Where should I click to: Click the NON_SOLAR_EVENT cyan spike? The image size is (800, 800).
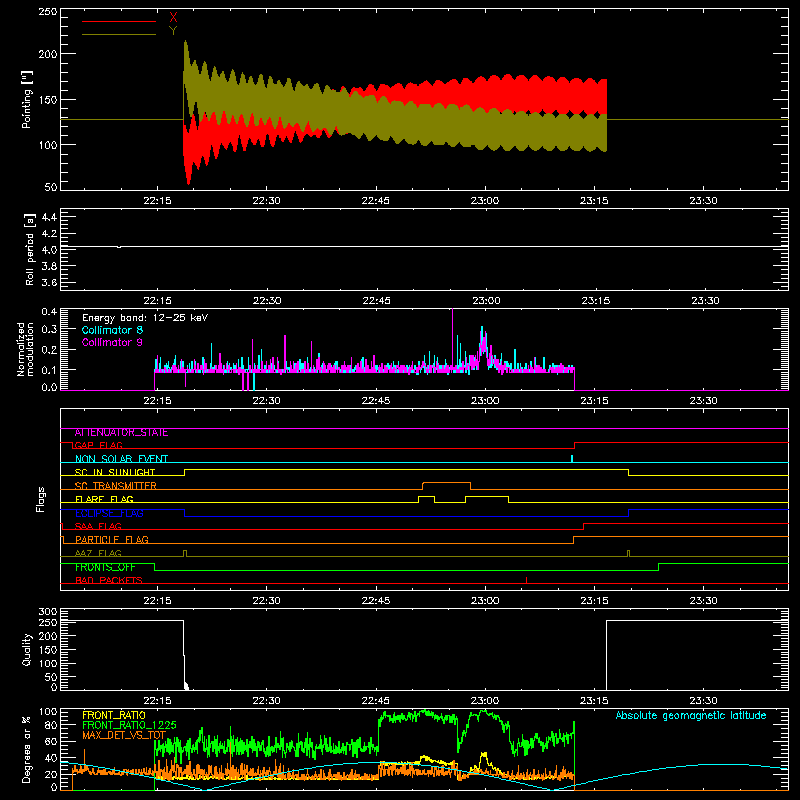[x=572, y=459]
